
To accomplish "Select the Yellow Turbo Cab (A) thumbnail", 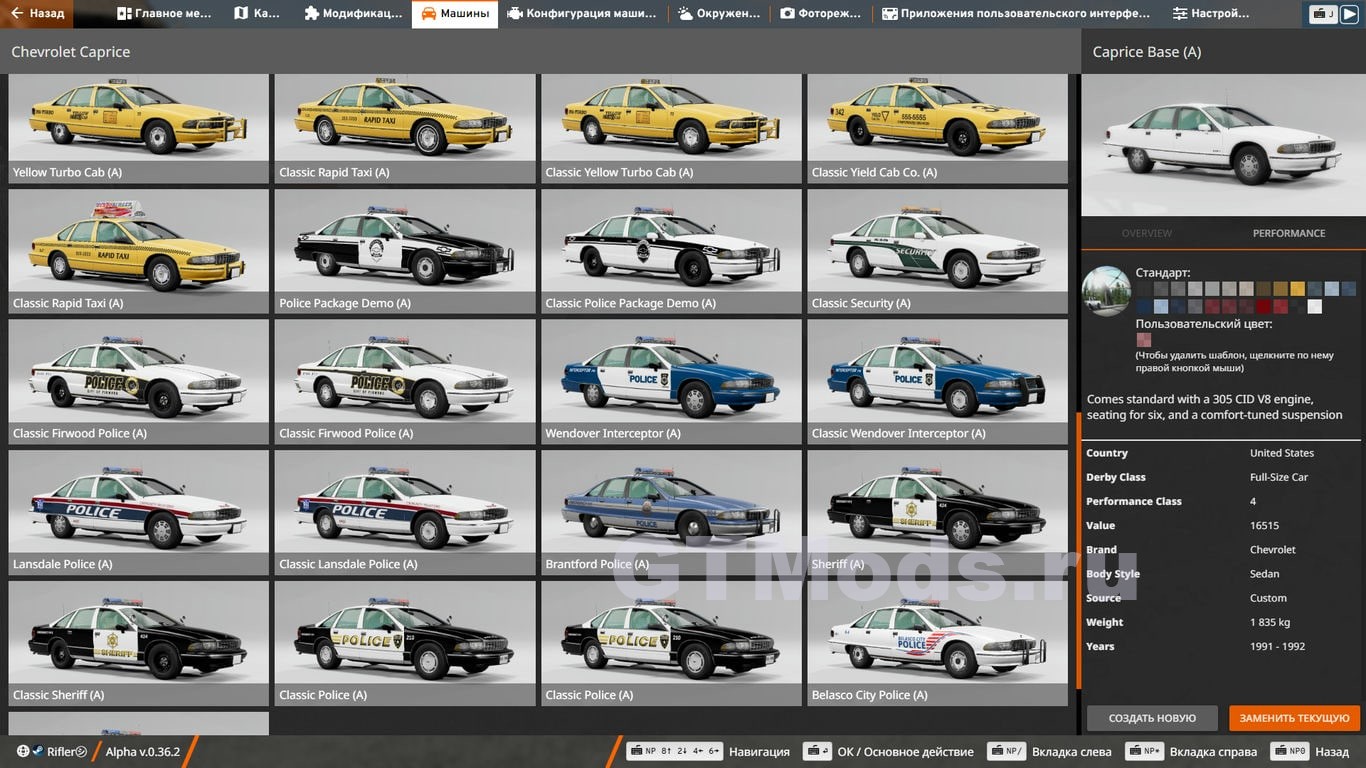I will coord(139,128).
